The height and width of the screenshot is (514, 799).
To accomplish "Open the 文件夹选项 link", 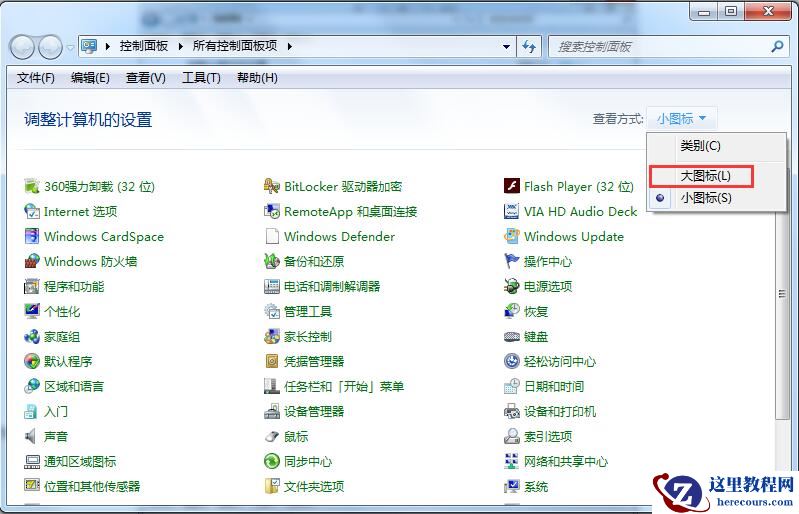I will pos(314,486).
